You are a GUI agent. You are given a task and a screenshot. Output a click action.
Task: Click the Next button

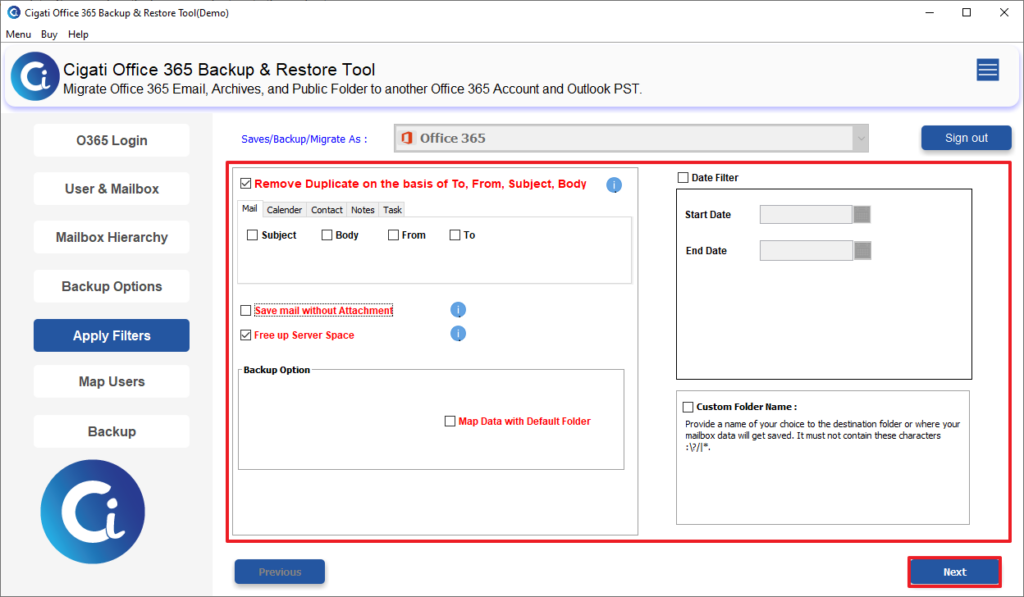point(954,572)
